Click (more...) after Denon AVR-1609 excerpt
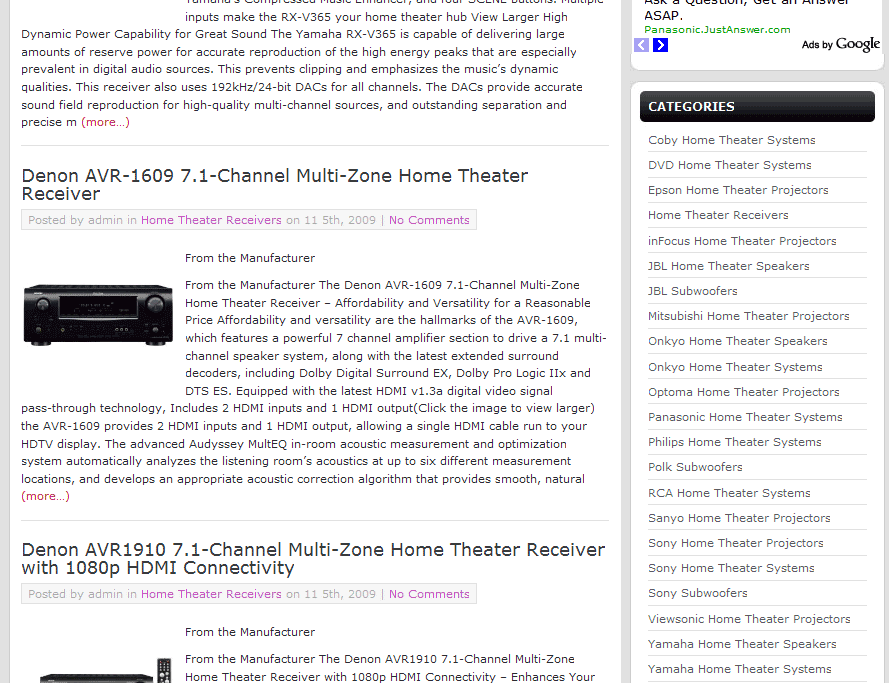 pos(45,496)
